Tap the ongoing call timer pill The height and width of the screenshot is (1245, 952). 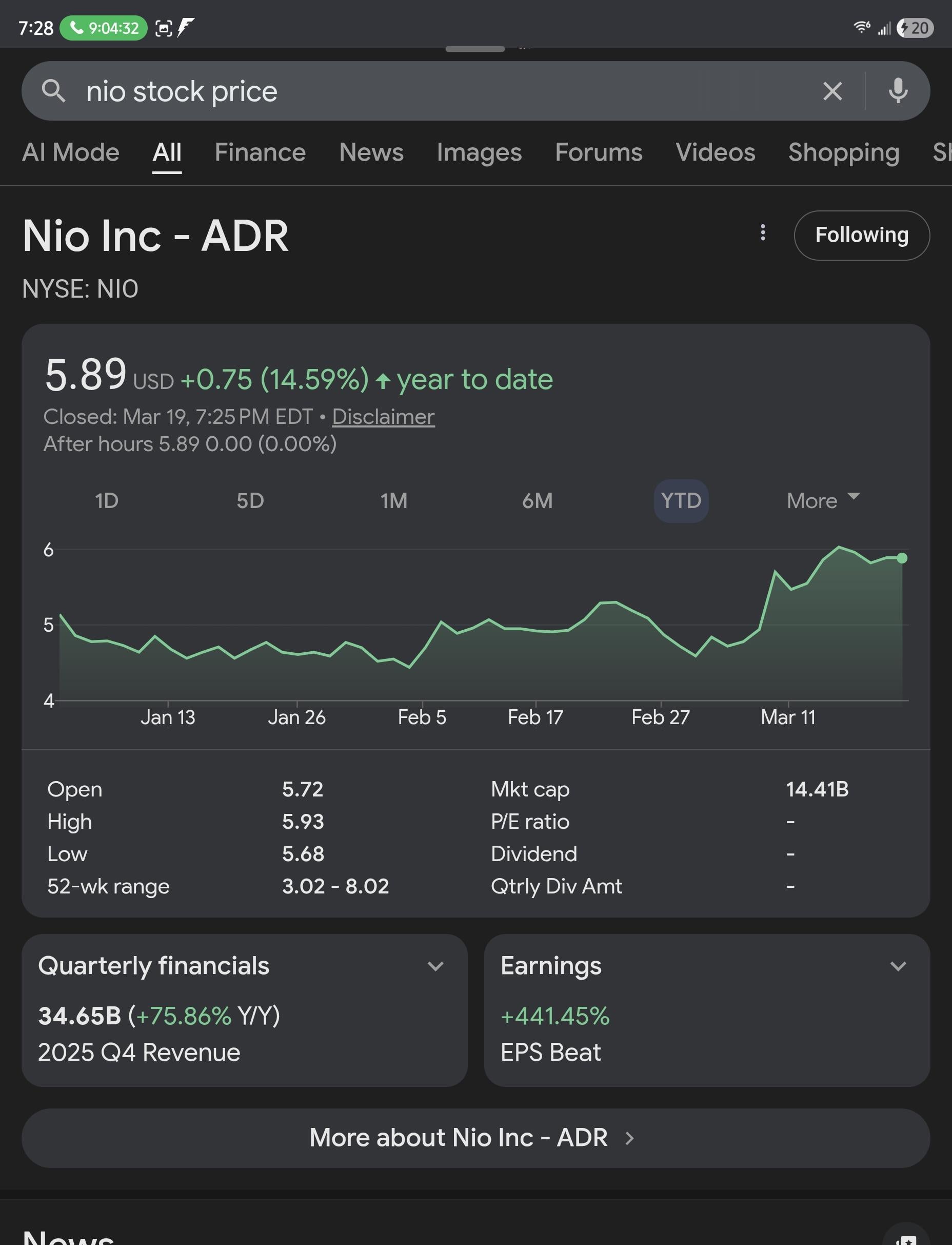pyautogui.click(x=104, y=28)
